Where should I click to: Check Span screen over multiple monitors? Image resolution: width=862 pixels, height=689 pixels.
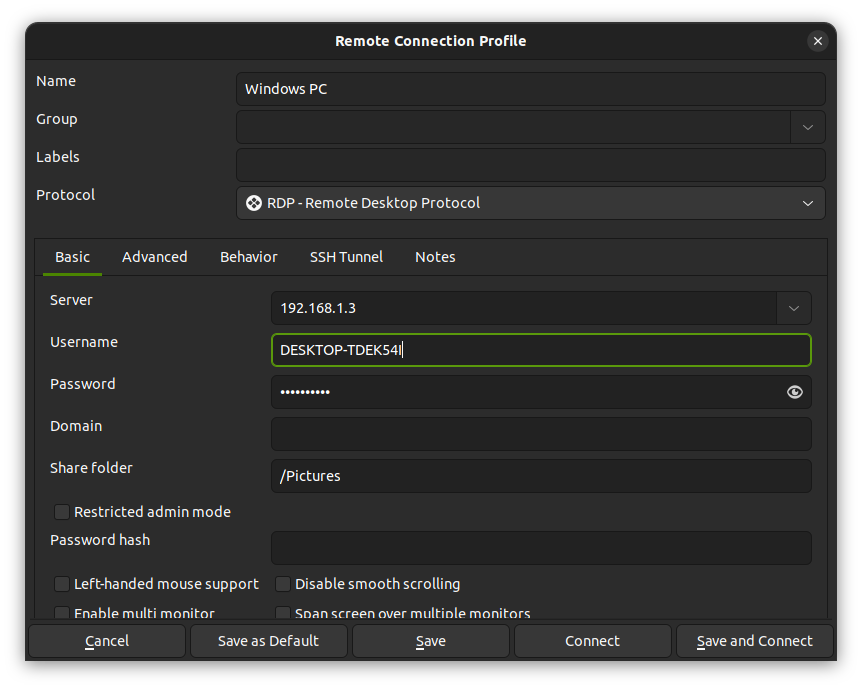click(x=282, y=613)
